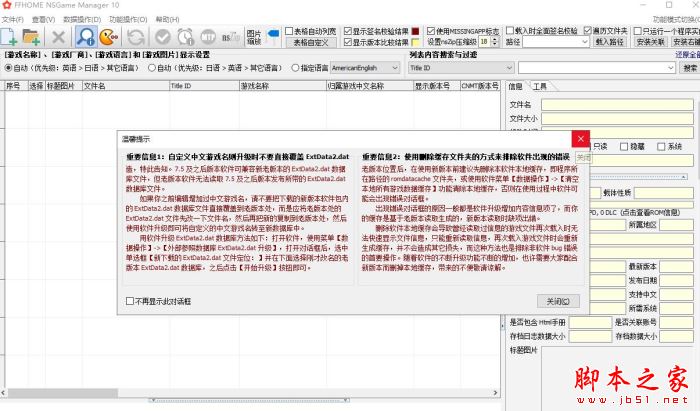Click the blue tag image-edit icon
The height and width of the screenshot is (411, 700).
(273, 36)
